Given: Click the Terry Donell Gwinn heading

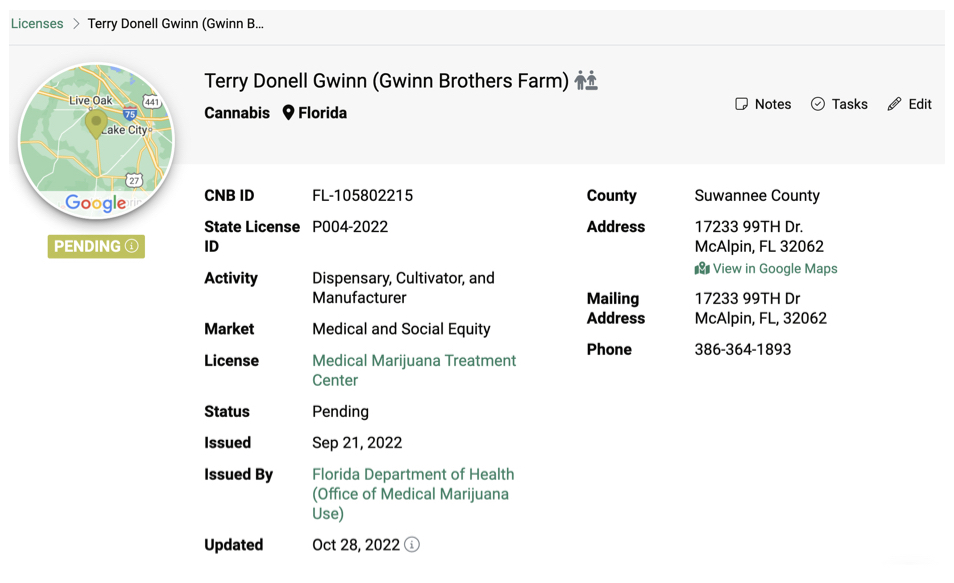Looking at the screenshot, I should tap(386, 81).
